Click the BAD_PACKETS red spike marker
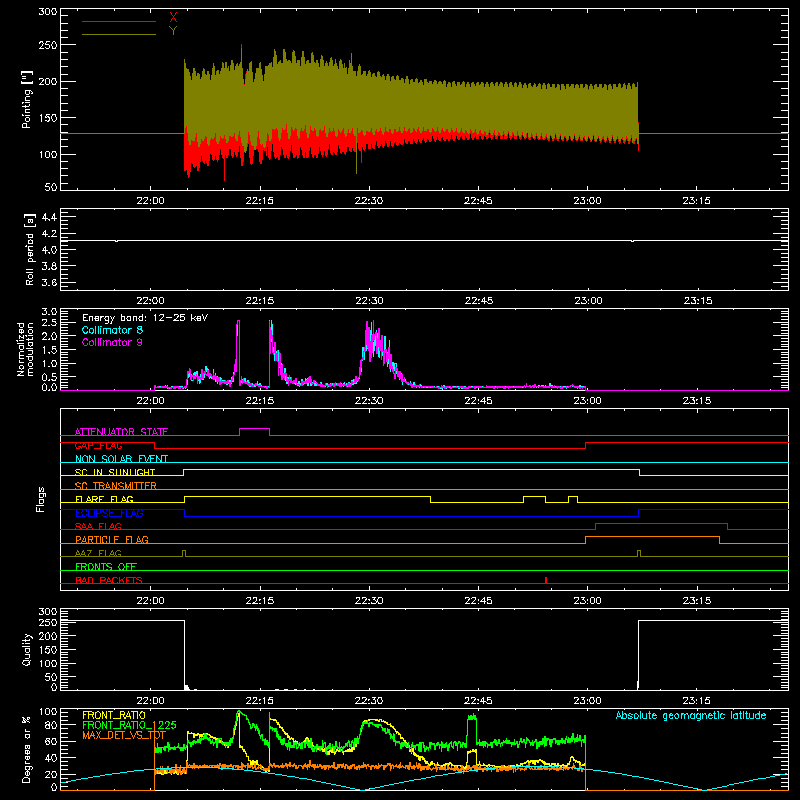 click(546, 580)
